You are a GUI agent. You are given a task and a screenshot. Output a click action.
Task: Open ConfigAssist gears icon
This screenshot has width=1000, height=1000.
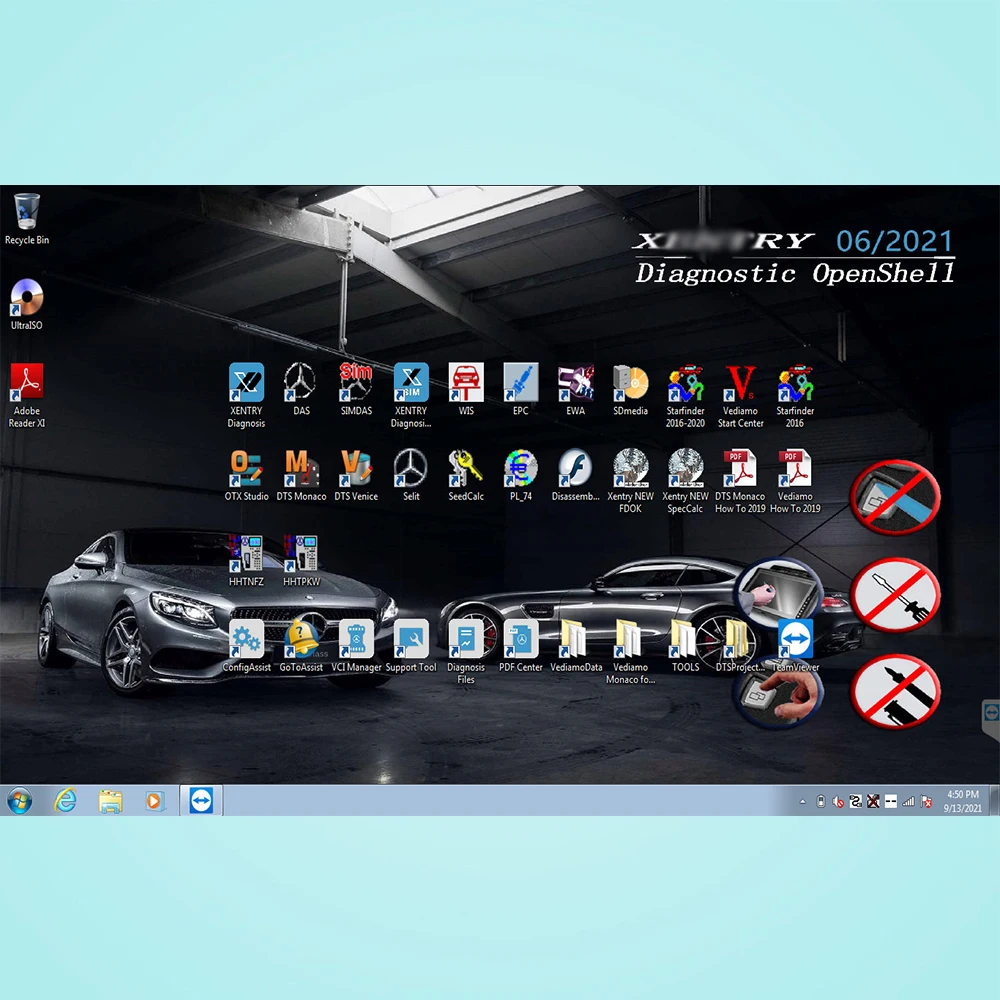[246, 645]
